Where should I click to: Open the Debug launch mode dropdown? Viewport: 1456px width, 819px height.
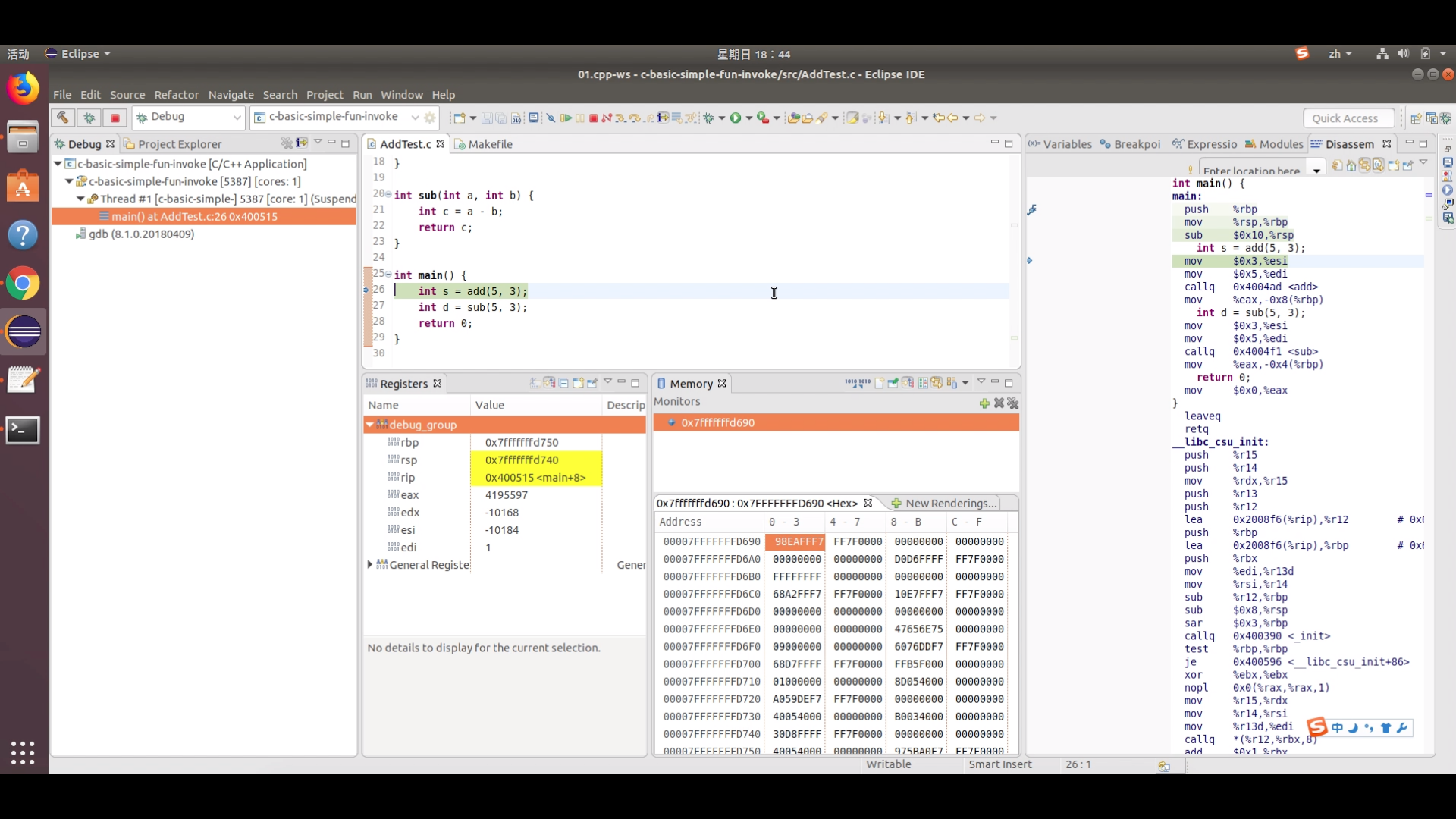pyautogui.click(x=237, y=118)
